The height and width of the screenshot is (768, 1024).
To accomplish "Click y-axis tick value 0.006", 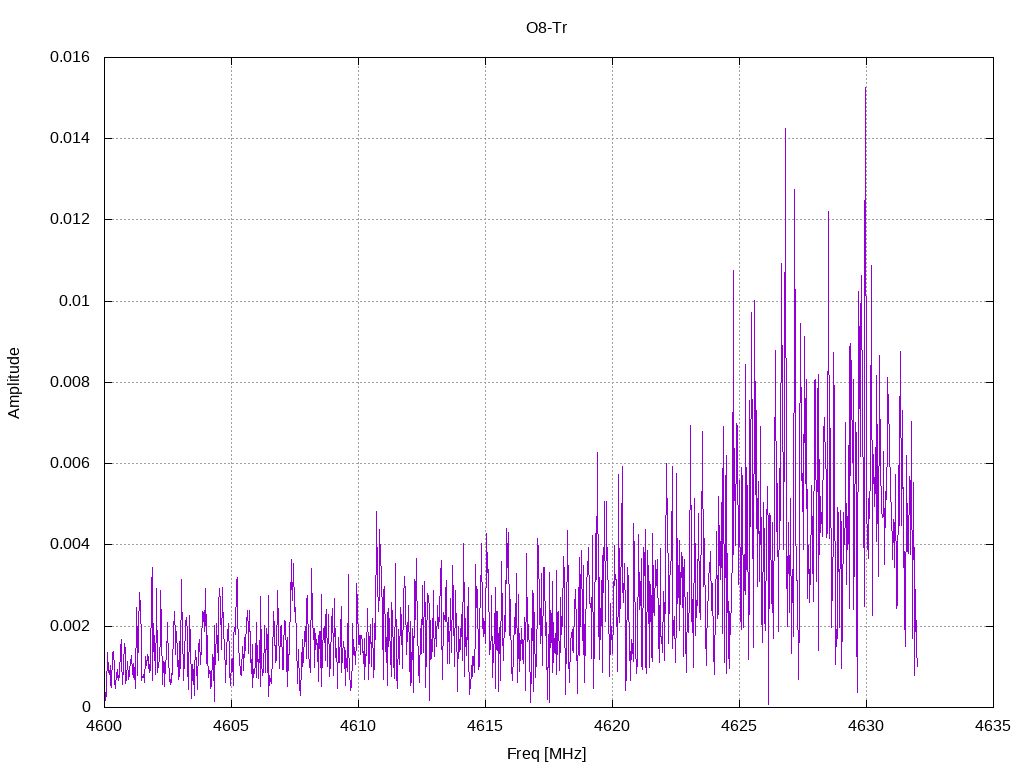I will [70, 463].
